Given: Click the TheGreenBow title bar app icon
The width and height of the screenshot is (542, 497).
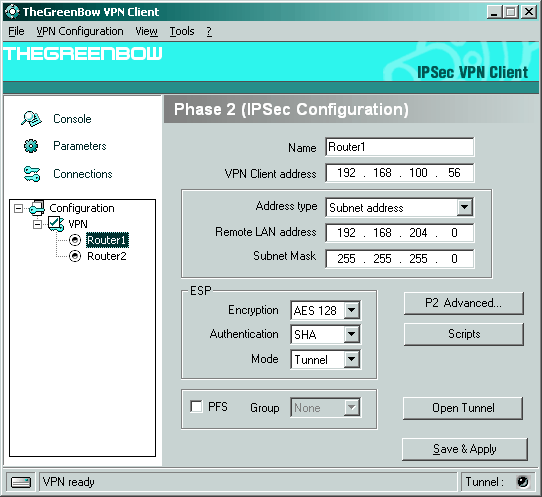Looking at the screenshot, I should point(12,12).
